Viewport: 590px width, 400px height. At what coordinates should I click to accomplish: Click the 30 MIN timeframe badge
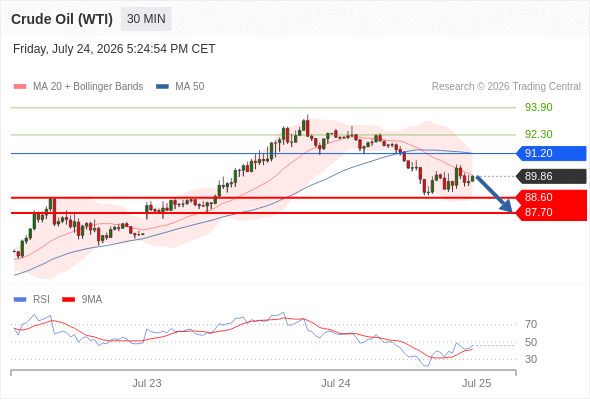coord(146,19)
